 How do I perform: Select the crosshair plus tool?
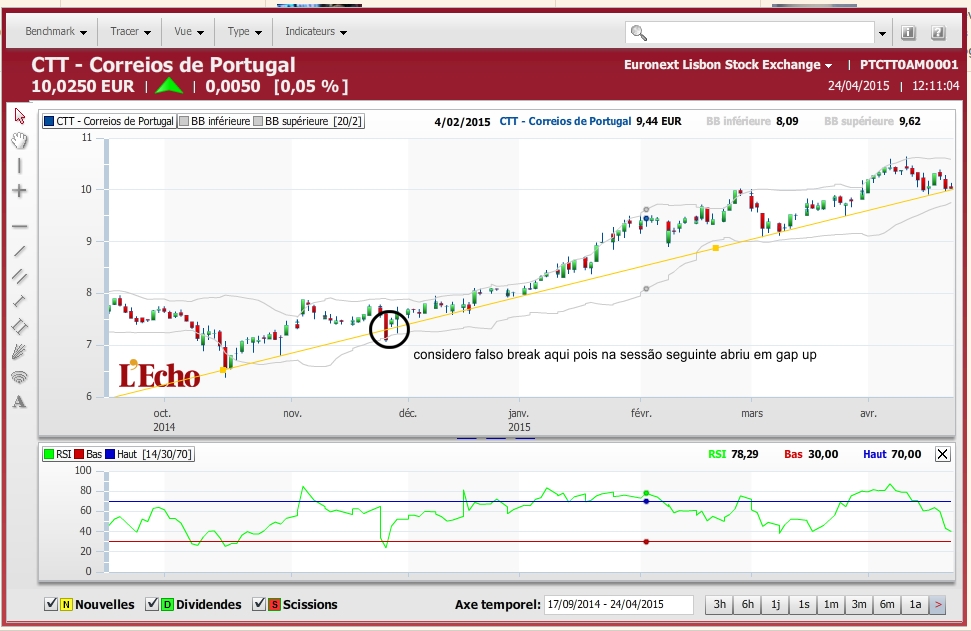click(x=20, y=191)
